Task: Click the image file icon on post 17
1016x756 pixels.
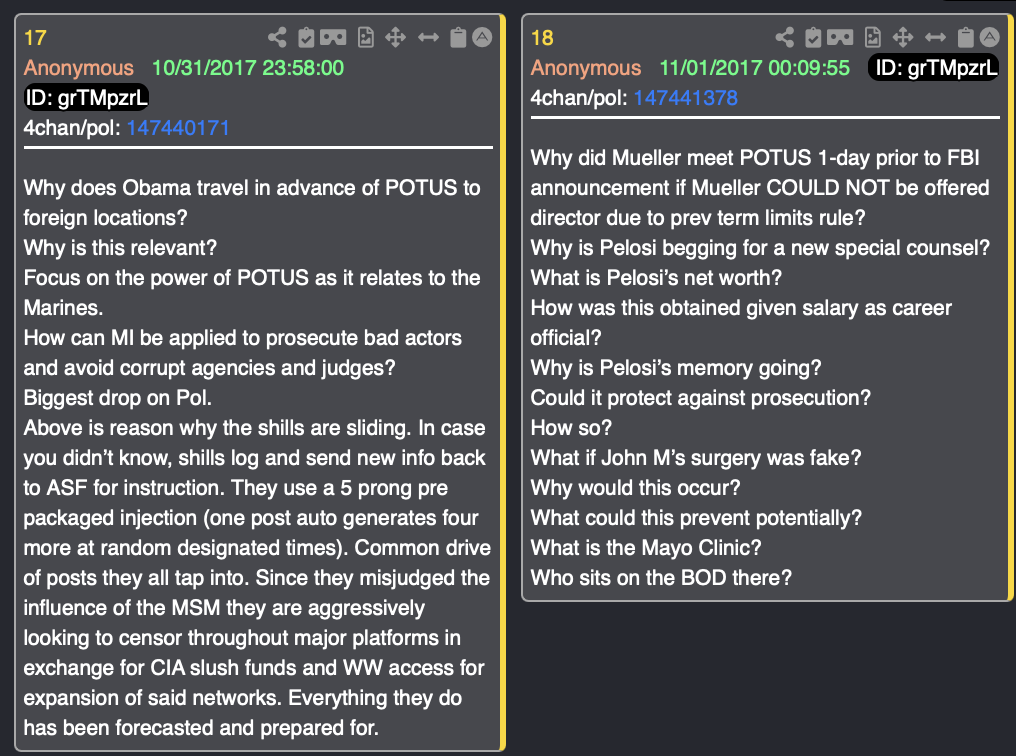Action: 365,38
